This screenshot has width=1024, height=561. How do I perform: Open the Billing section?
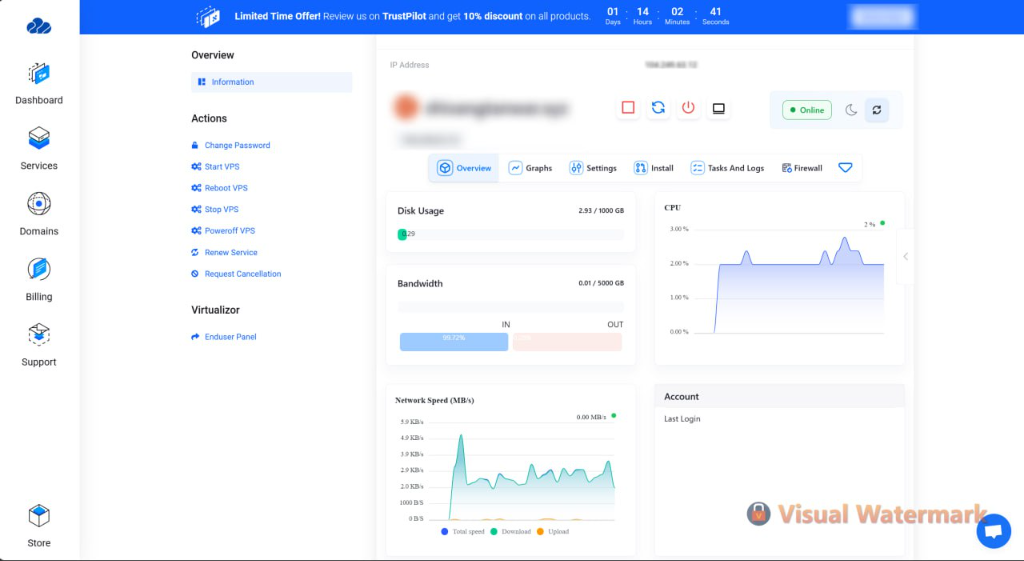pyautogui.click(x=39, y=280)
